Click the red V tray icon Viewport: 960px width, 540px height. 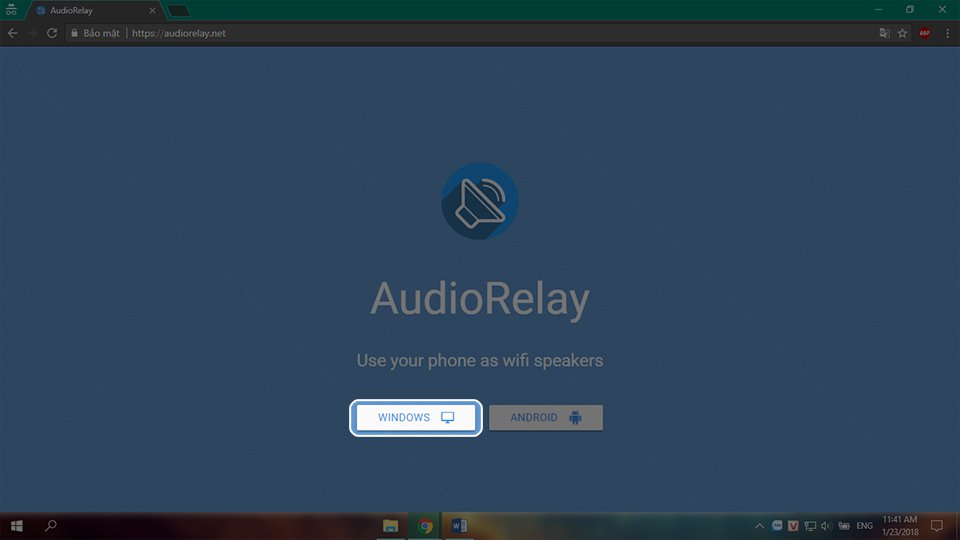pyautogui.click(x=793, y=526)
